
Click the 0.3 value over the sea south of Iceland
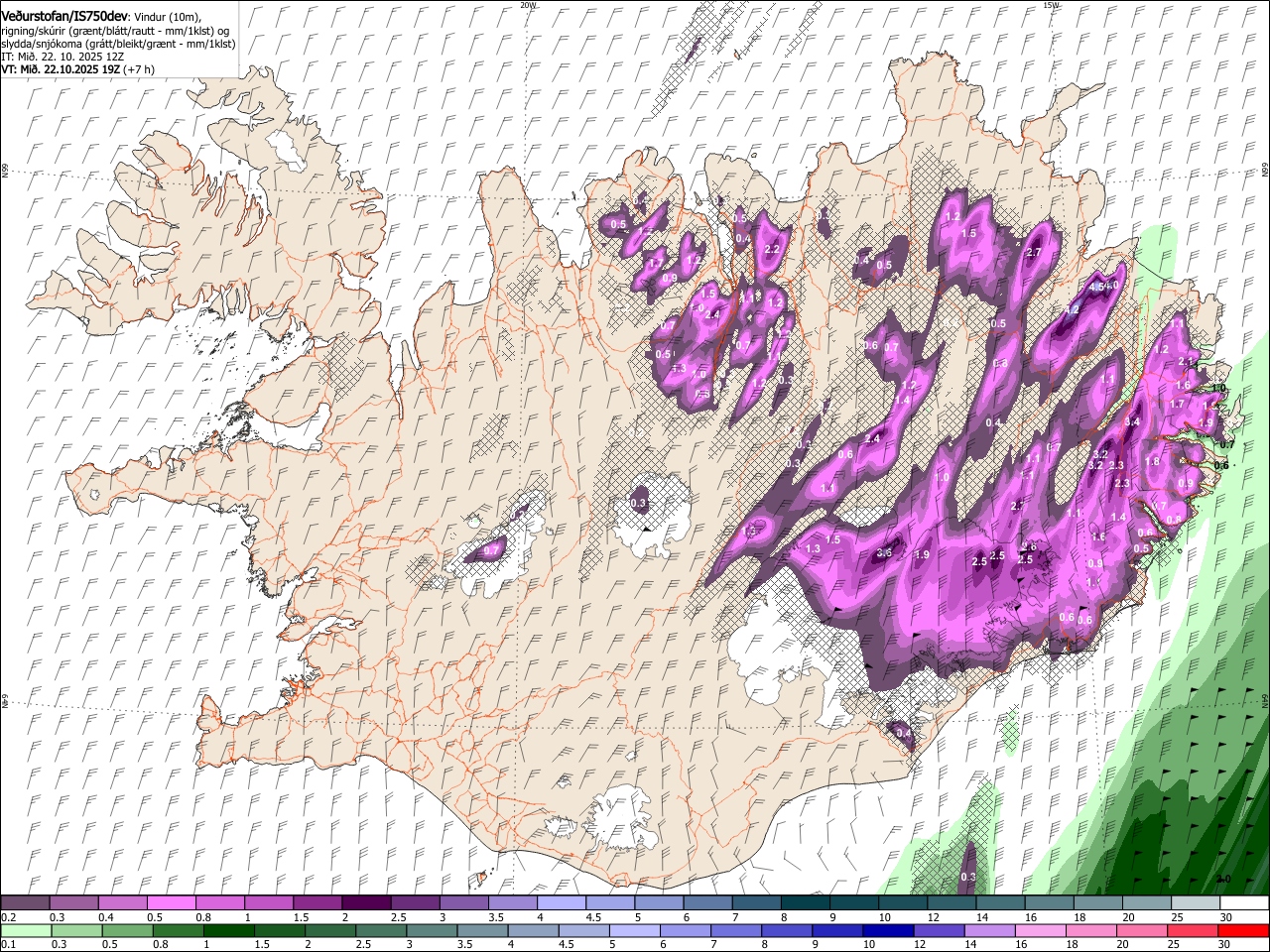(968, 877)
